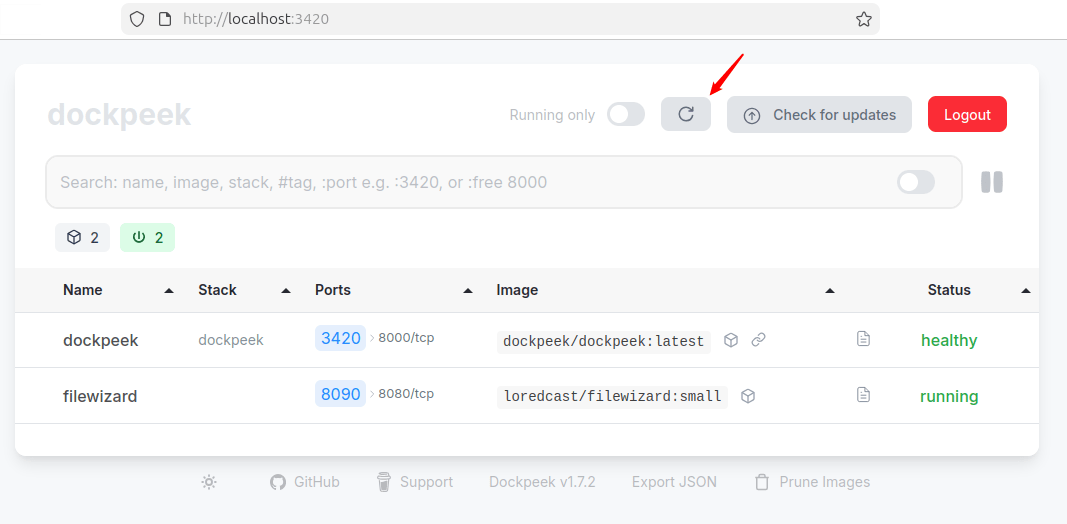Select Prune Images in the footer
This screenshot has width=1067, height=524.
coord(812,482)
